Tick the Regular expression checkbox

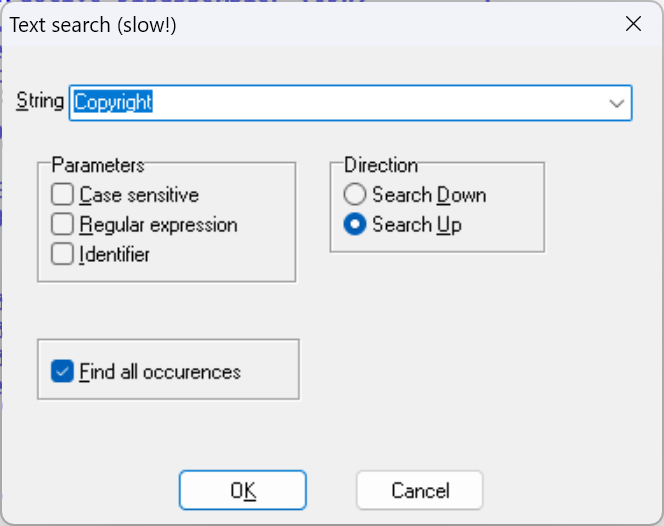63,225
